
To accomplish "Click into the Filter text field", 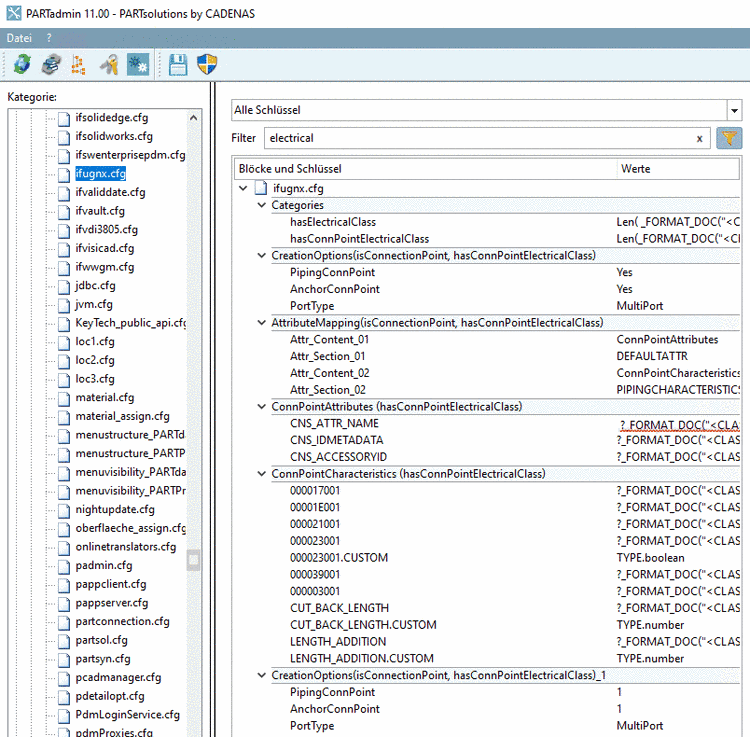I will click(475, 138).
